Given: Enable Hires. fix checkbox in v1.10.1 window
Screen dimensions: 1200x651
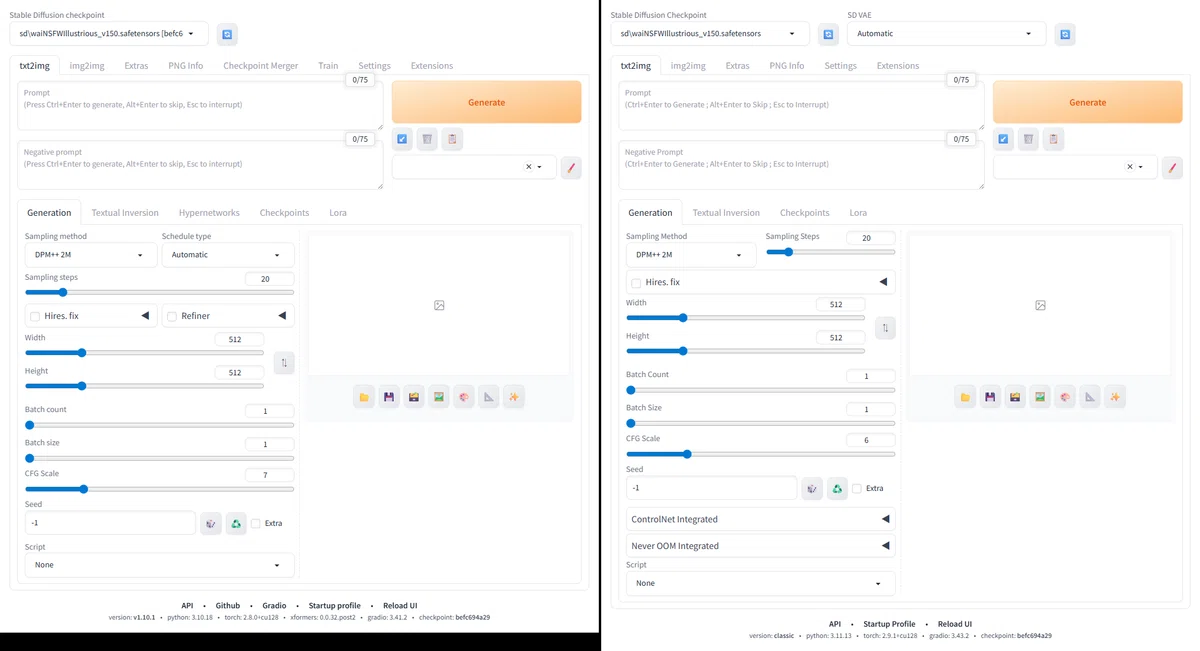Looking at the screenshot, I should click(35, 316).
